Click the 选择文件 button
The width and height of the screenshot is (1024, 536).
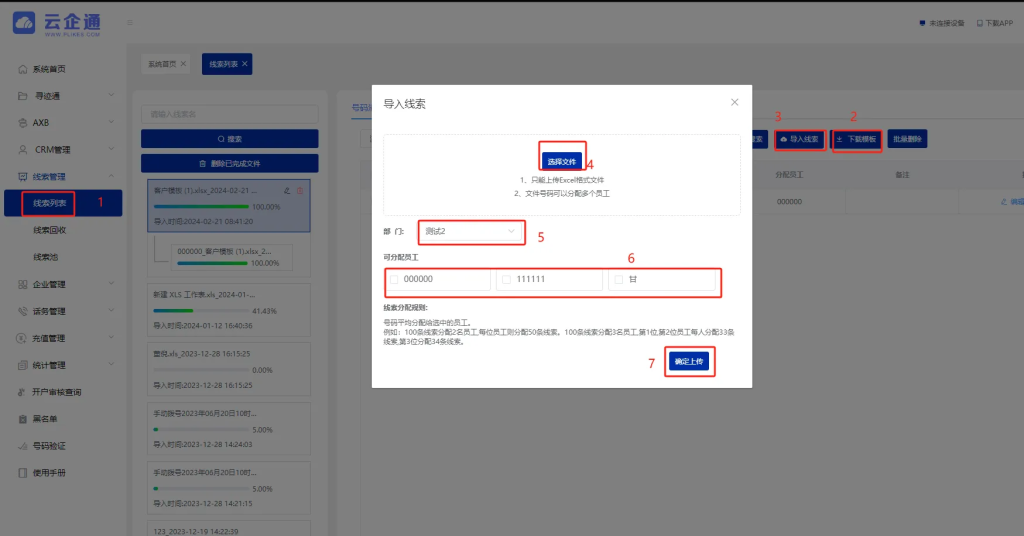(562, 161)
